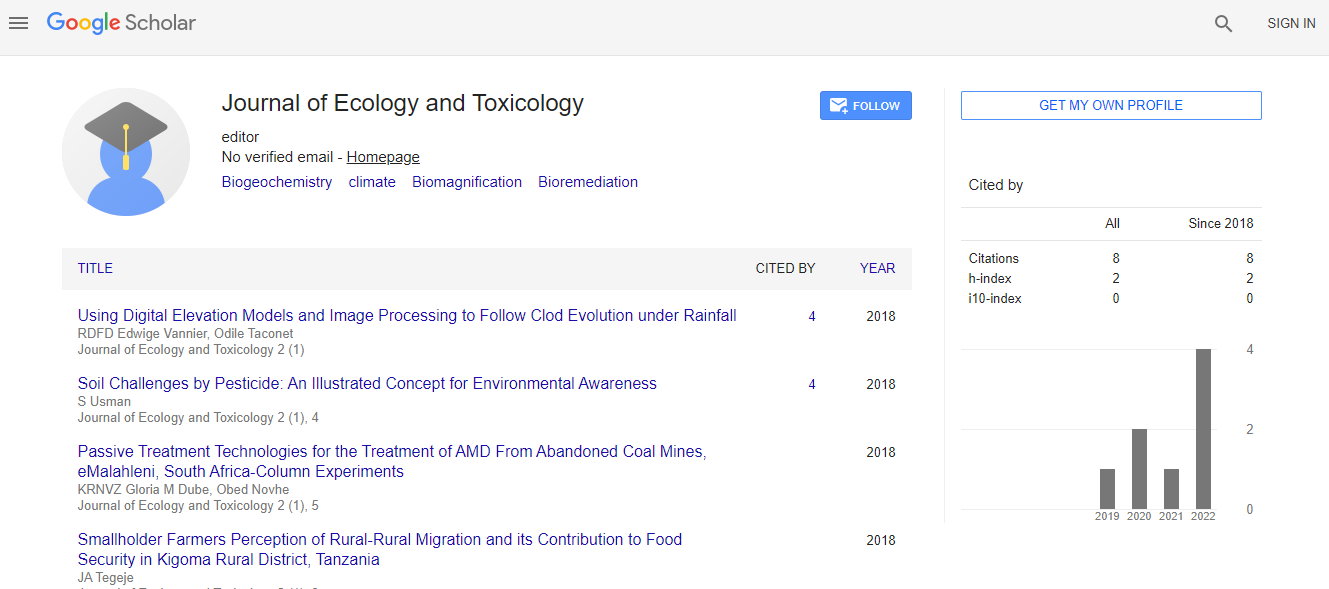Open the Homepage link
The width and height of the screenshot is (1329, 589).
pyautogui.click(x=383, y=157)
